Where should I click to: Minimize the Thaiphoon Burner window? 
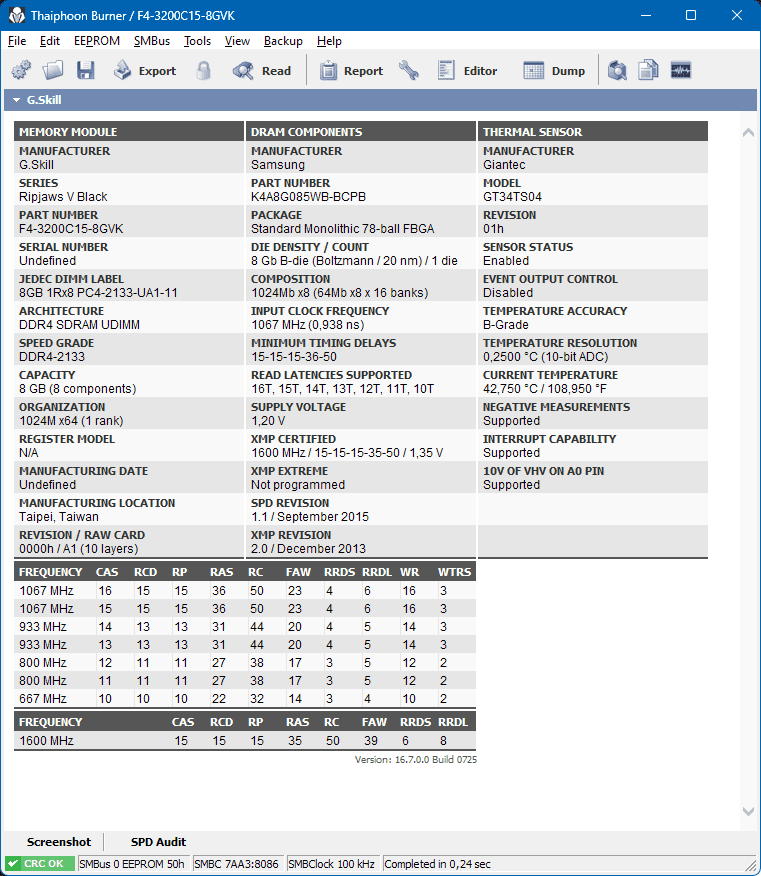(x=646, y=16)
